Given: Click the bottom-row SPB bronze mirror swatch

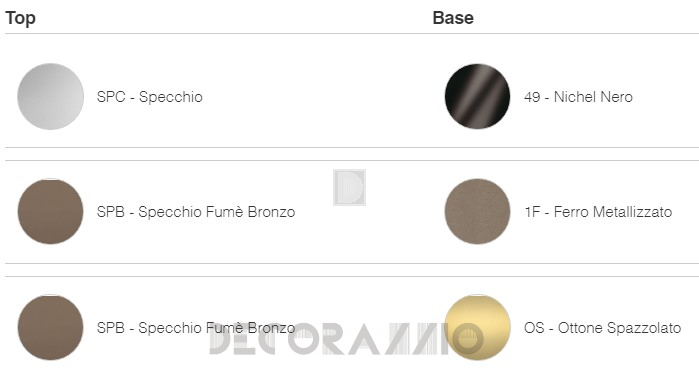Looking at the screenshot, I should click(x=50, y=327).
